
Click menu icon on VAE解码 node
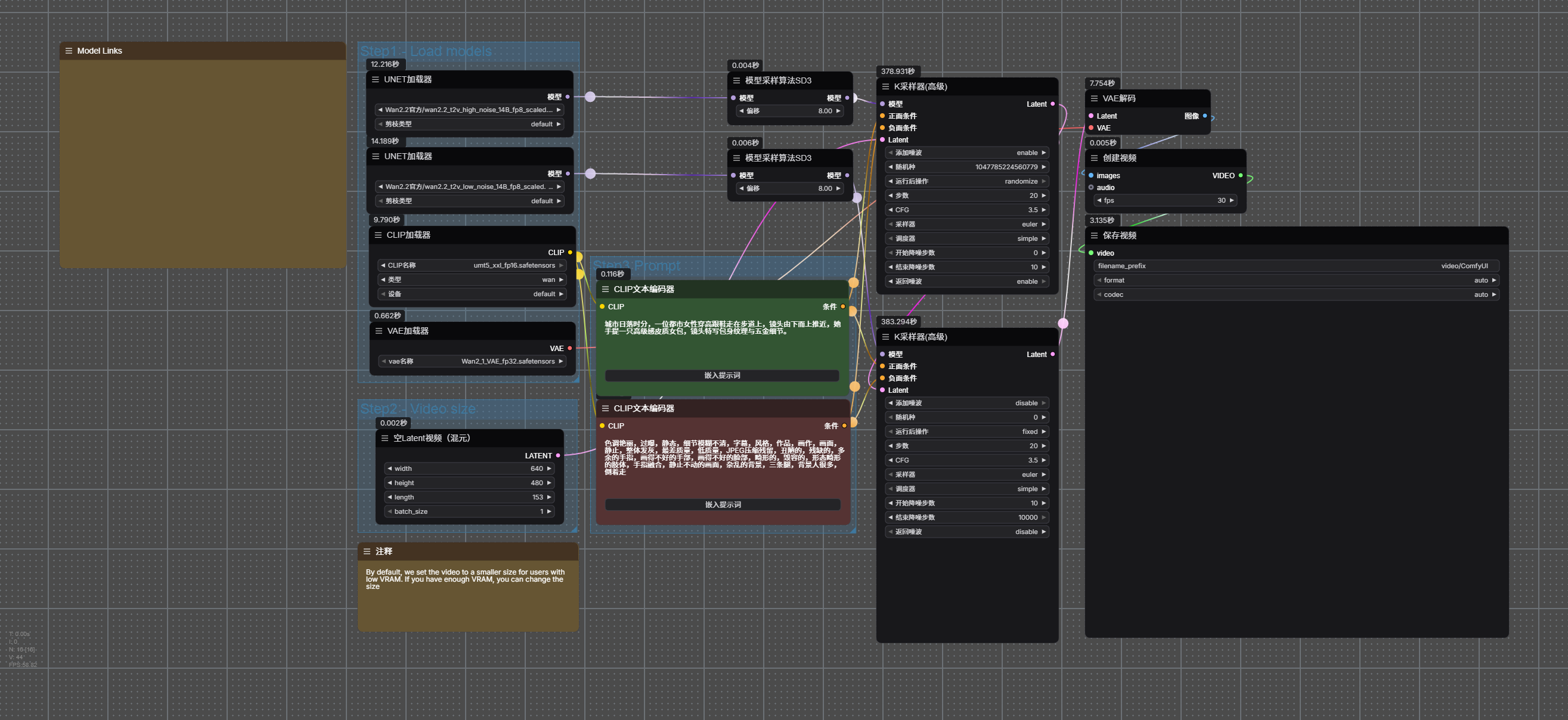tap(1094, 98)
